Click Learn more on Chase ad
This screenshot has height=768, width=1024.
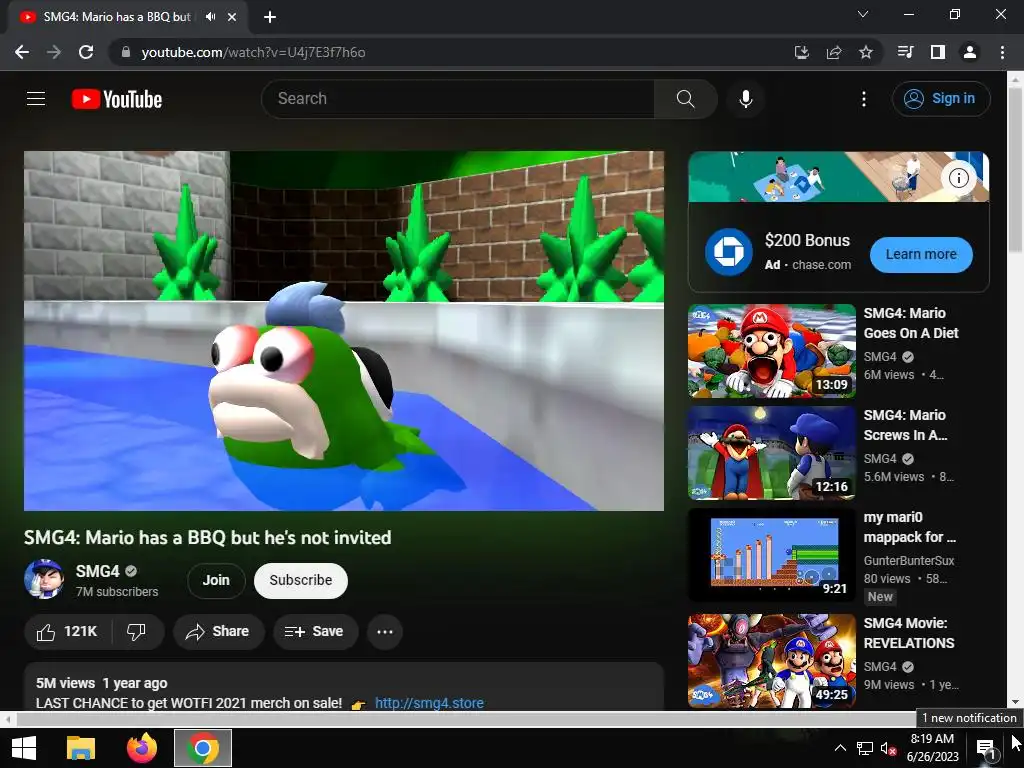pyautogui.click(x=921, y=254)
